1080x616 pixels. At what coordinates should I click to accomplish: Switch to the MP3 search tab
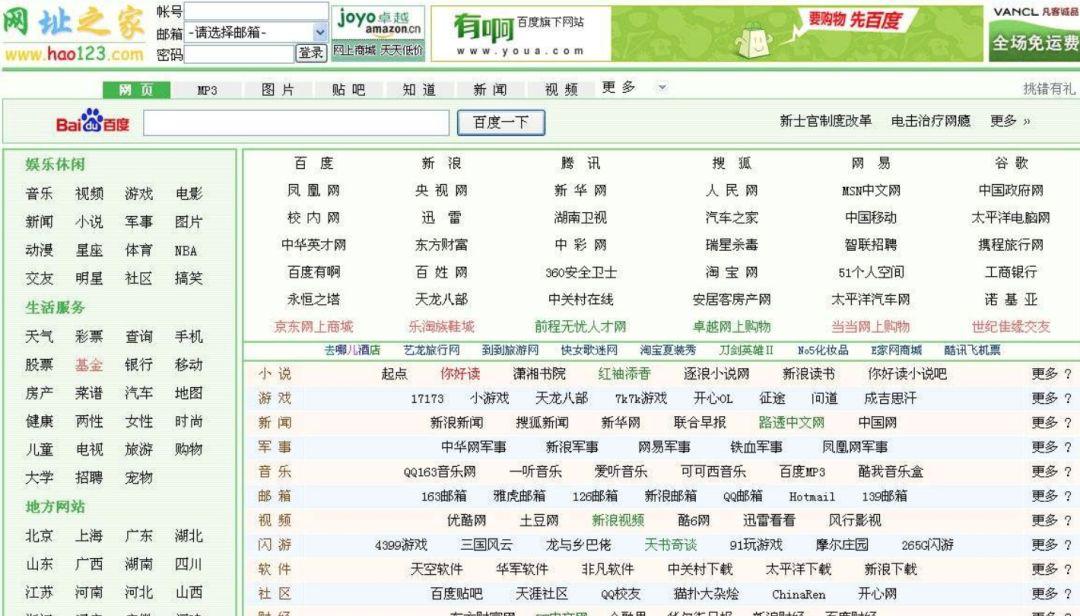[207, 90]
